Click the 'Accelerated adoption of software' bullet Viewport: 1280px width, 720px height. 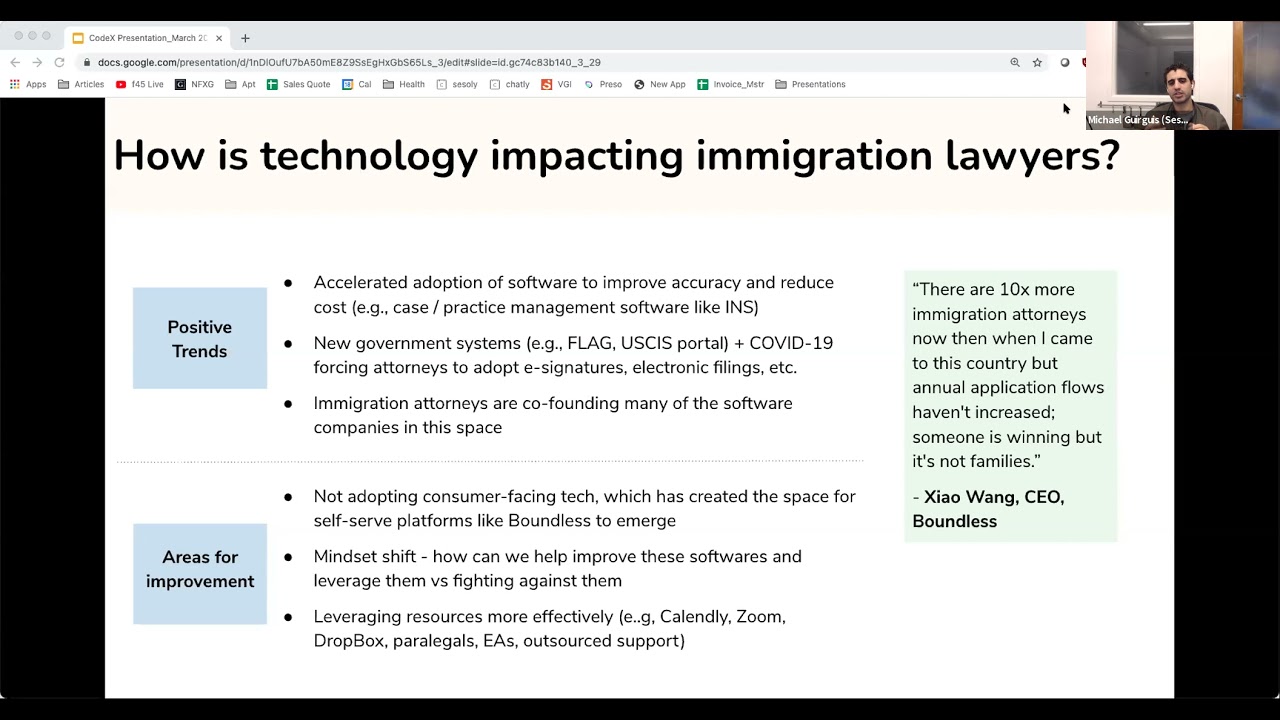pos(573,295)
